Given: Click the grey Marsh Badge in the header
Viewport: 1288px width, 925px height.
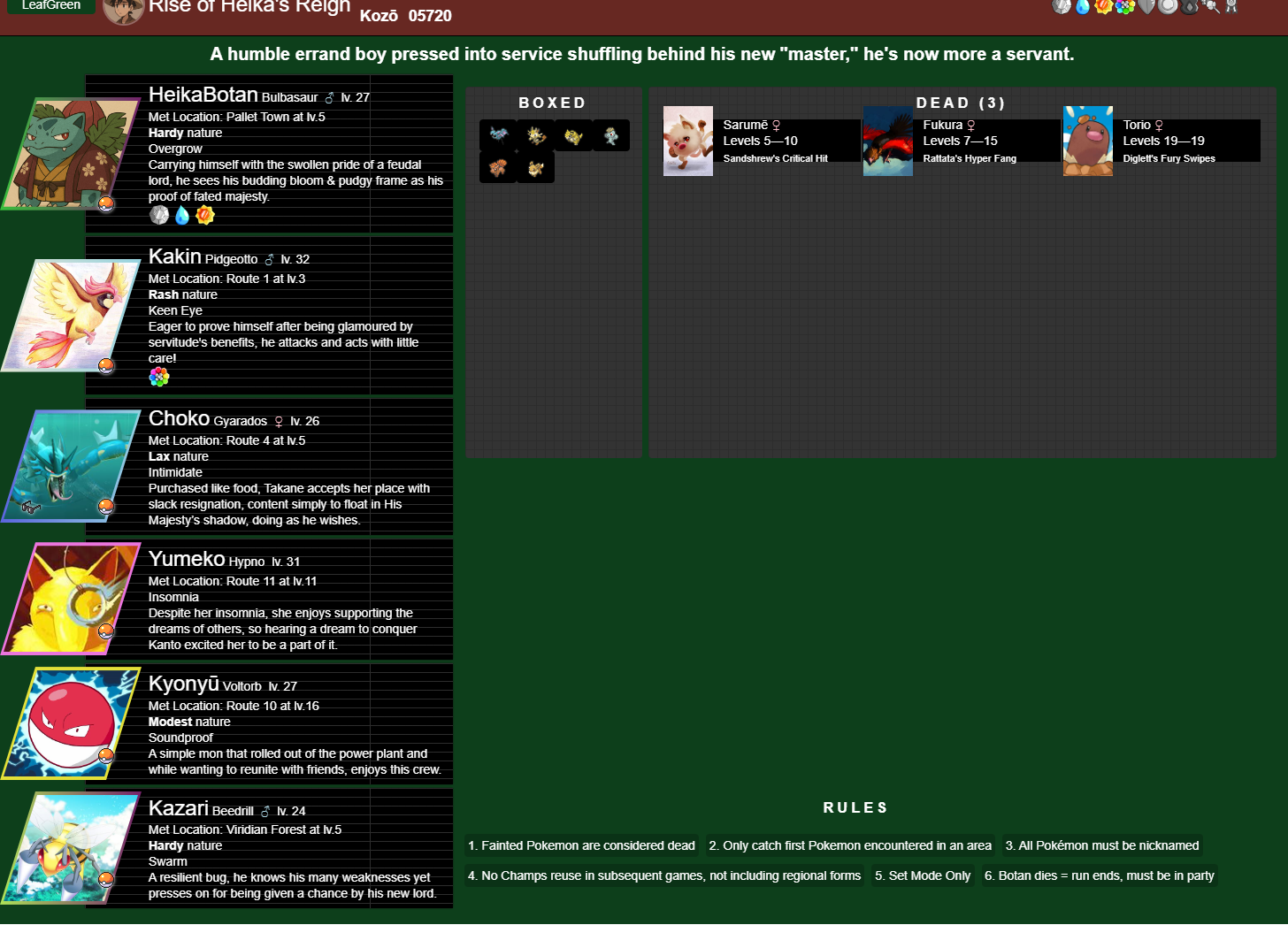Looking at the screenshot, I should click(1168, 6).
